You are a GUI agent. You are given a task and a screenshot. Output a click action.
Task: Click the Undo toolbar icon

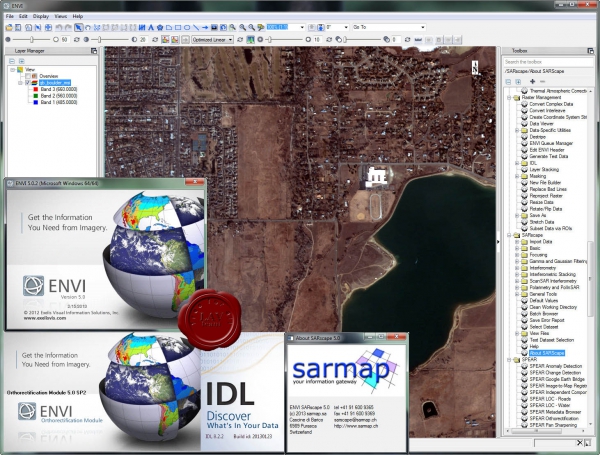click(59, 27)
